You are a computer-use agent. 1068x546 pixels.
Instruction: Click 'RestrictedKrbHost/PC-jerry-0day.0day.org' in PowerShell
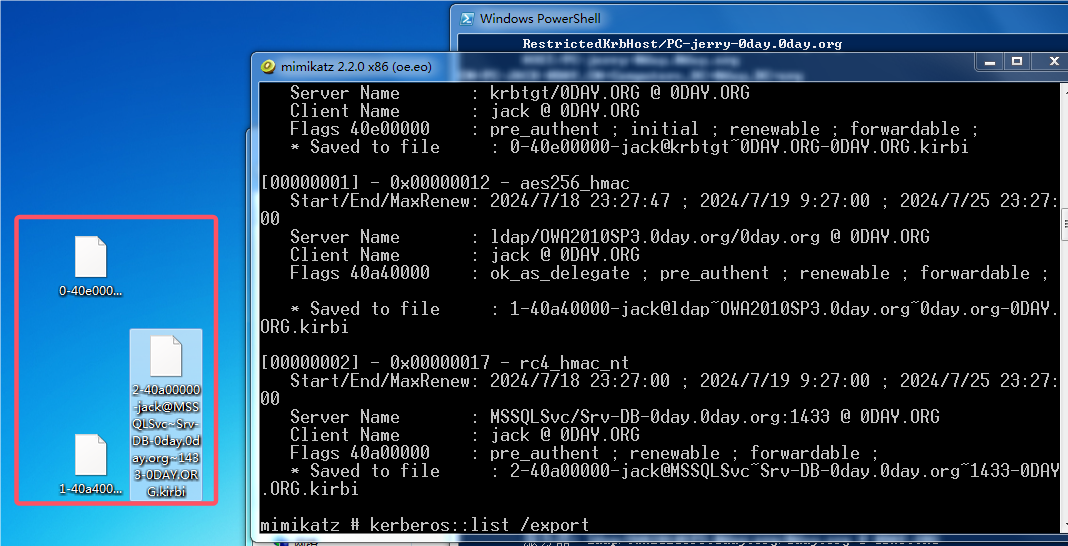point(682,44)
